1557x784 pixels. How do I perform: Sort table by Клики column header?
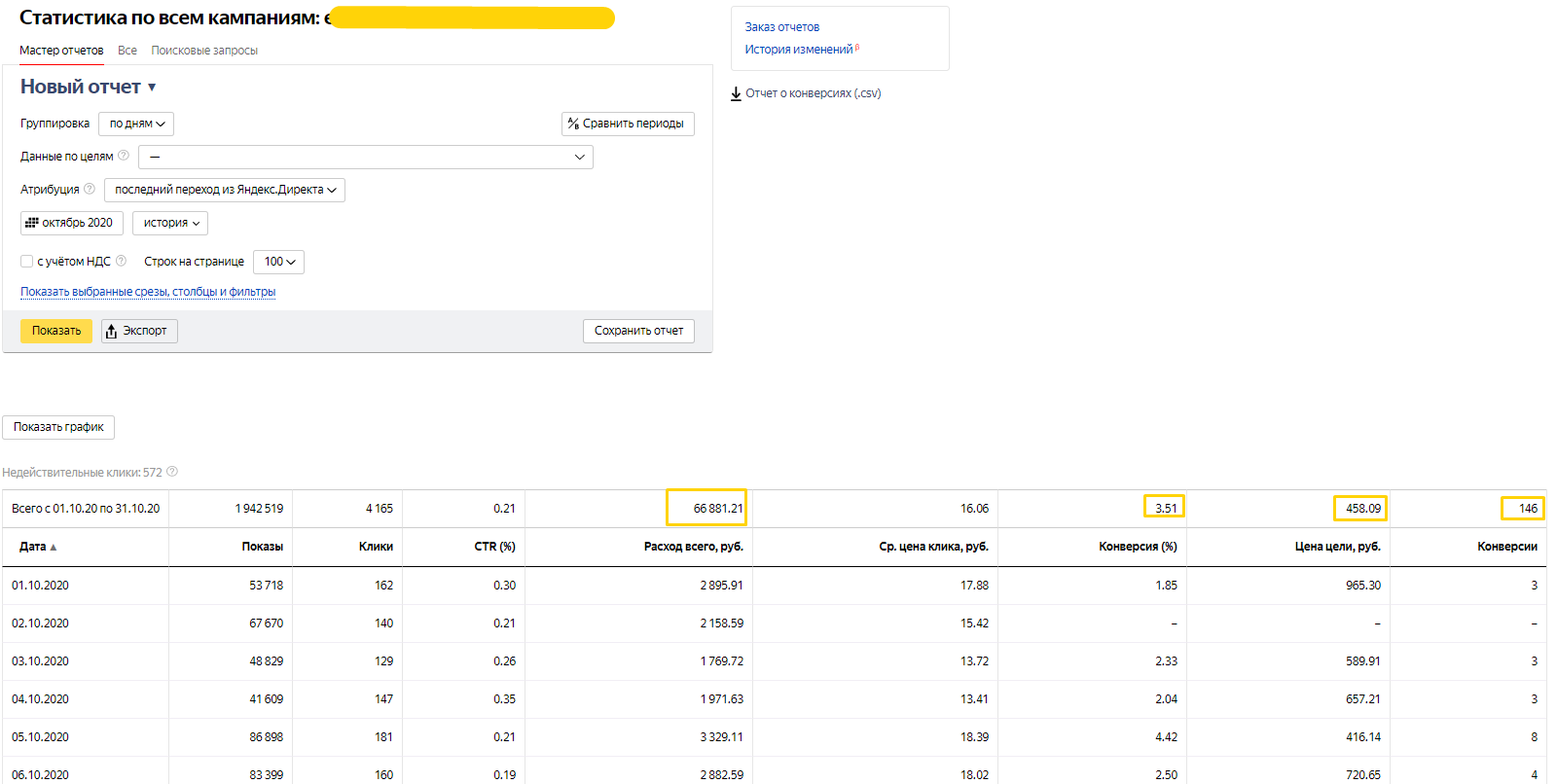click(x=376, y=547)
